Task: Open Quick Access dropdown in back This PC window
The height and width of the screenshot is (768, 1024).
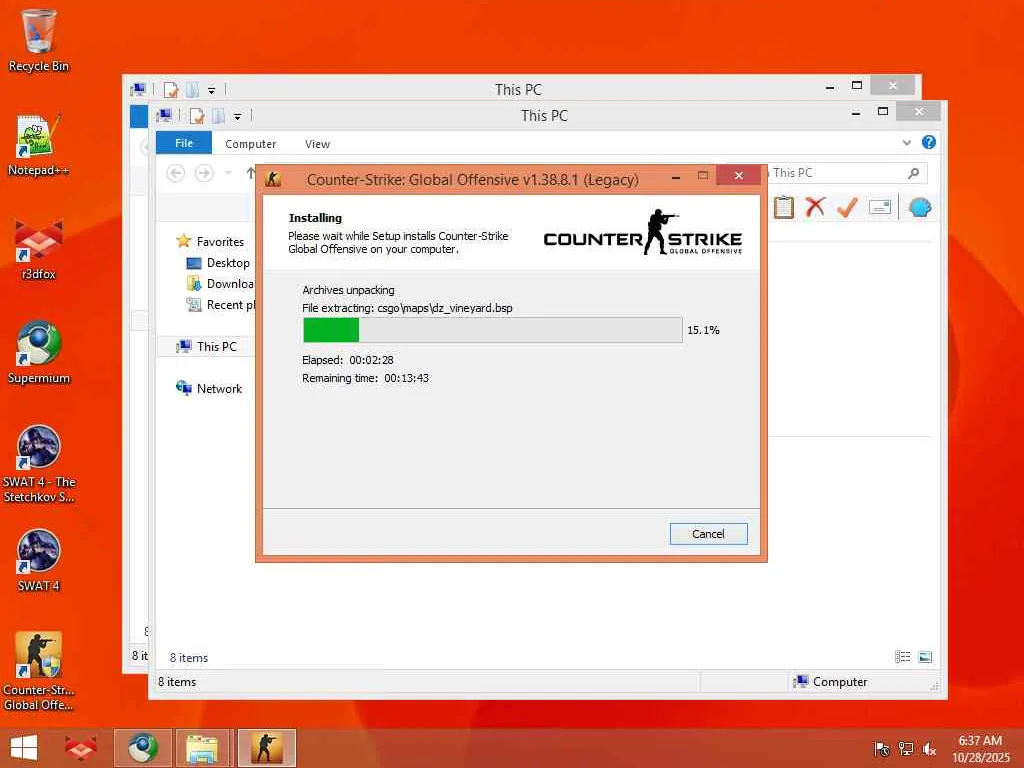Action: 212,91
